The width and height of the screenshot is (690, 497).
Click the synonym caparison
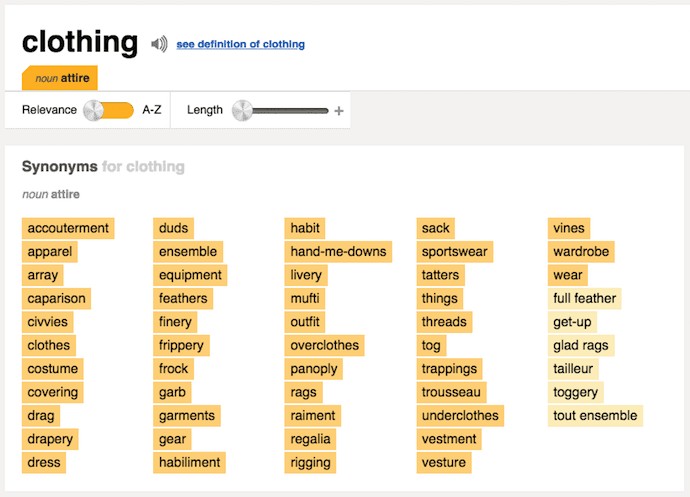pos(56,298)
